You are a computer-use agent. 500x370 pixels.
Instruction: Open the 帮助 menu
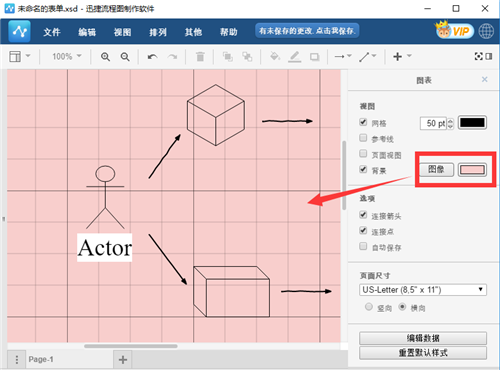(x=229, y=32)
